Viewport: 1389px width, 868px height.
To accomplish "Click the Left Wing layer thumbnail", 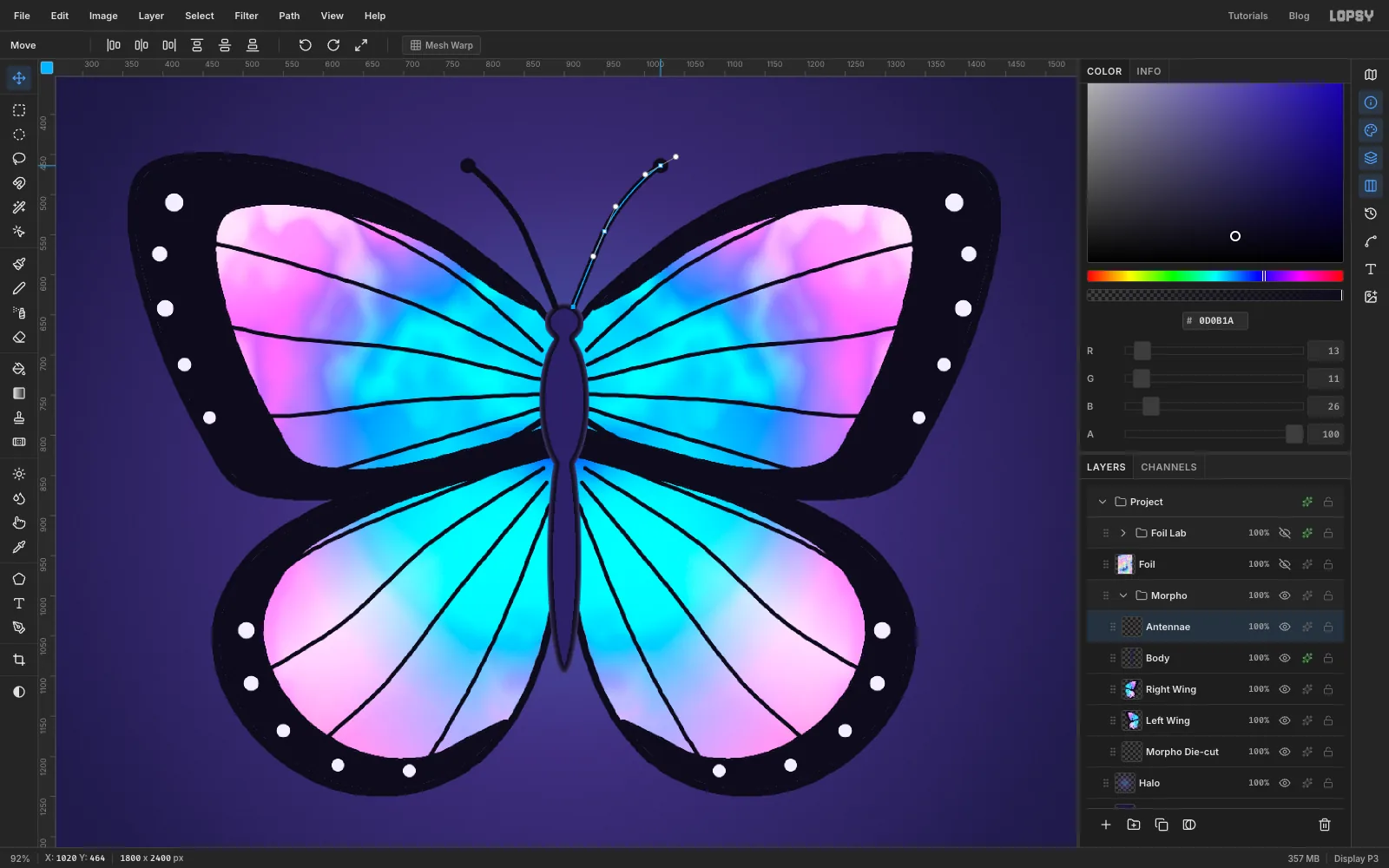I will [1132, 720].
